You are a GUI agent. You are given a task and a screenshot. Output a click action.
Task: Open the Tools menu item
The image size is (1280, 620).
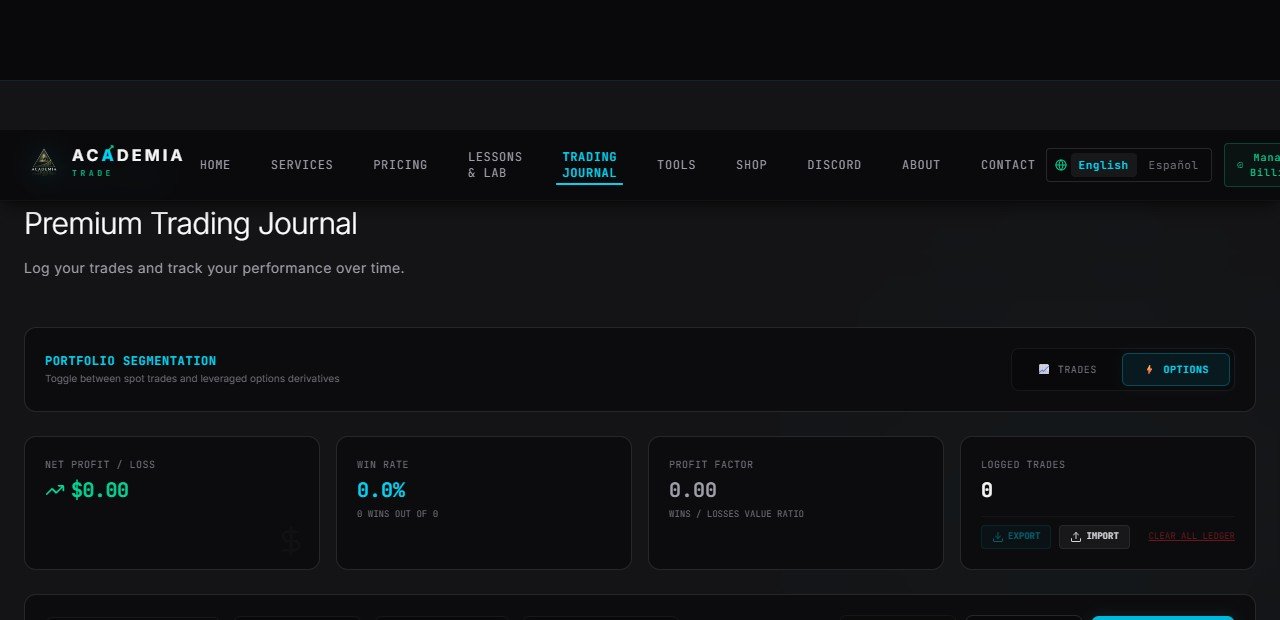pyautogui.click(x=676, y=165)
